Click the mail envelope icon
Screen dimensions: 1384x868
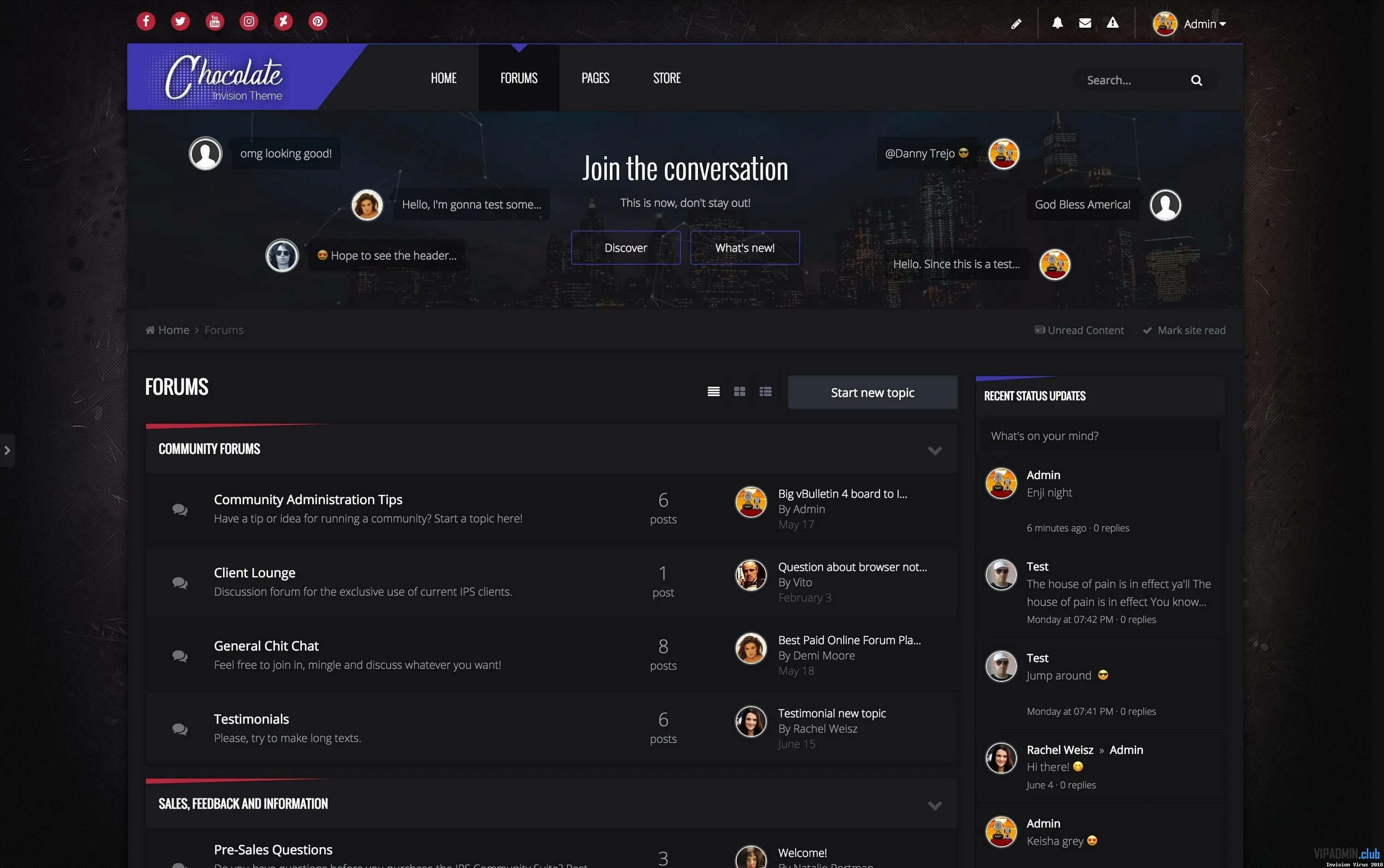(x=1084, y=22)
